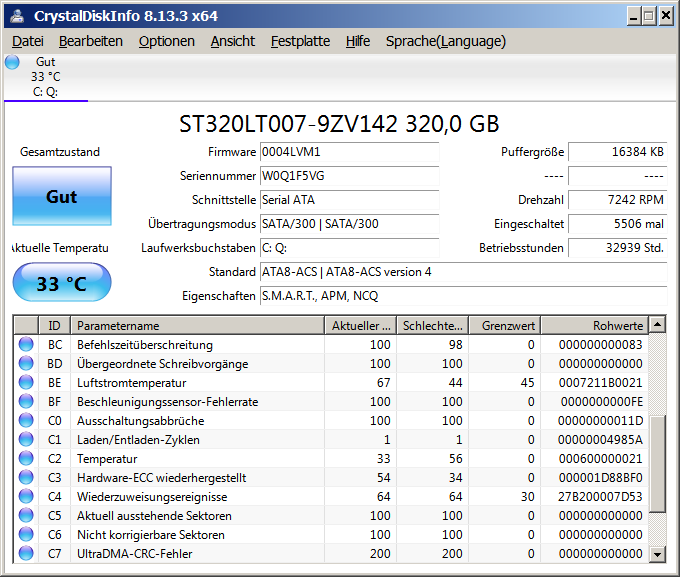Click status orb of row C7 UltraDMA-CRC-Fehler
The height and width of the screenshot is (577, 680).
[x=26, y=553]
